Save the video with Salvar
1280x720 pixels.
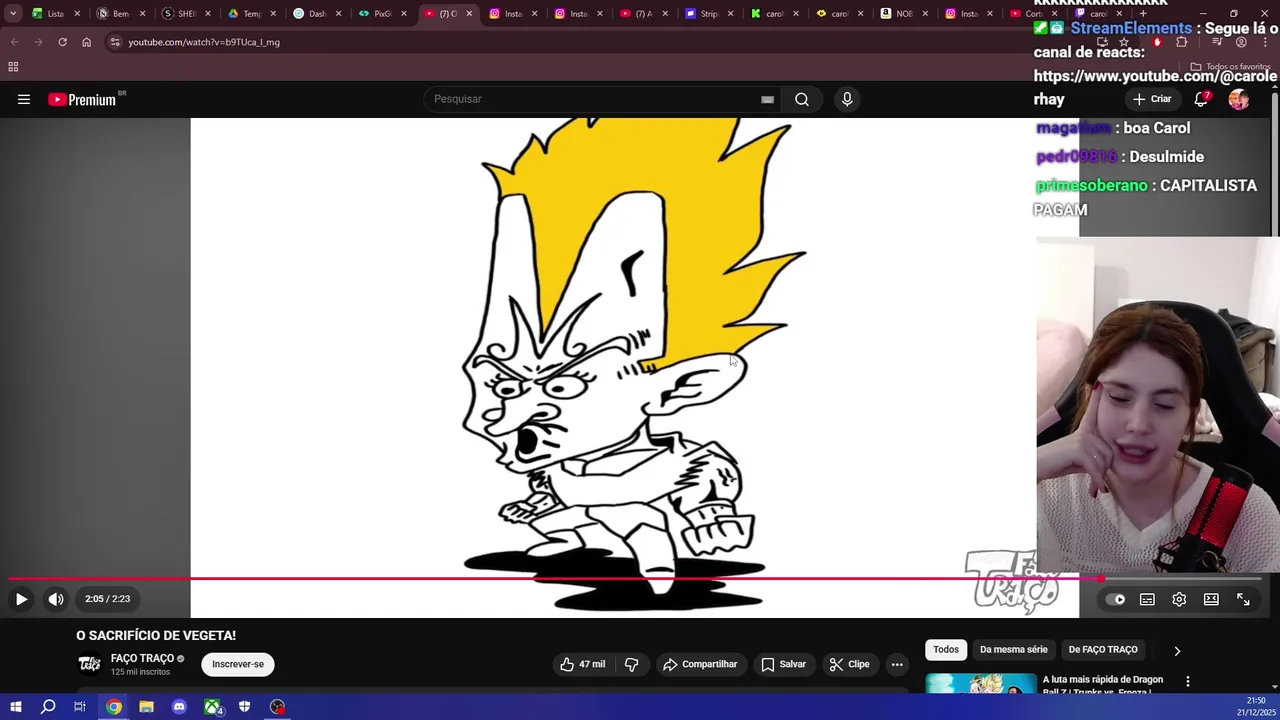pyautogui.click(x=783, y=664)
